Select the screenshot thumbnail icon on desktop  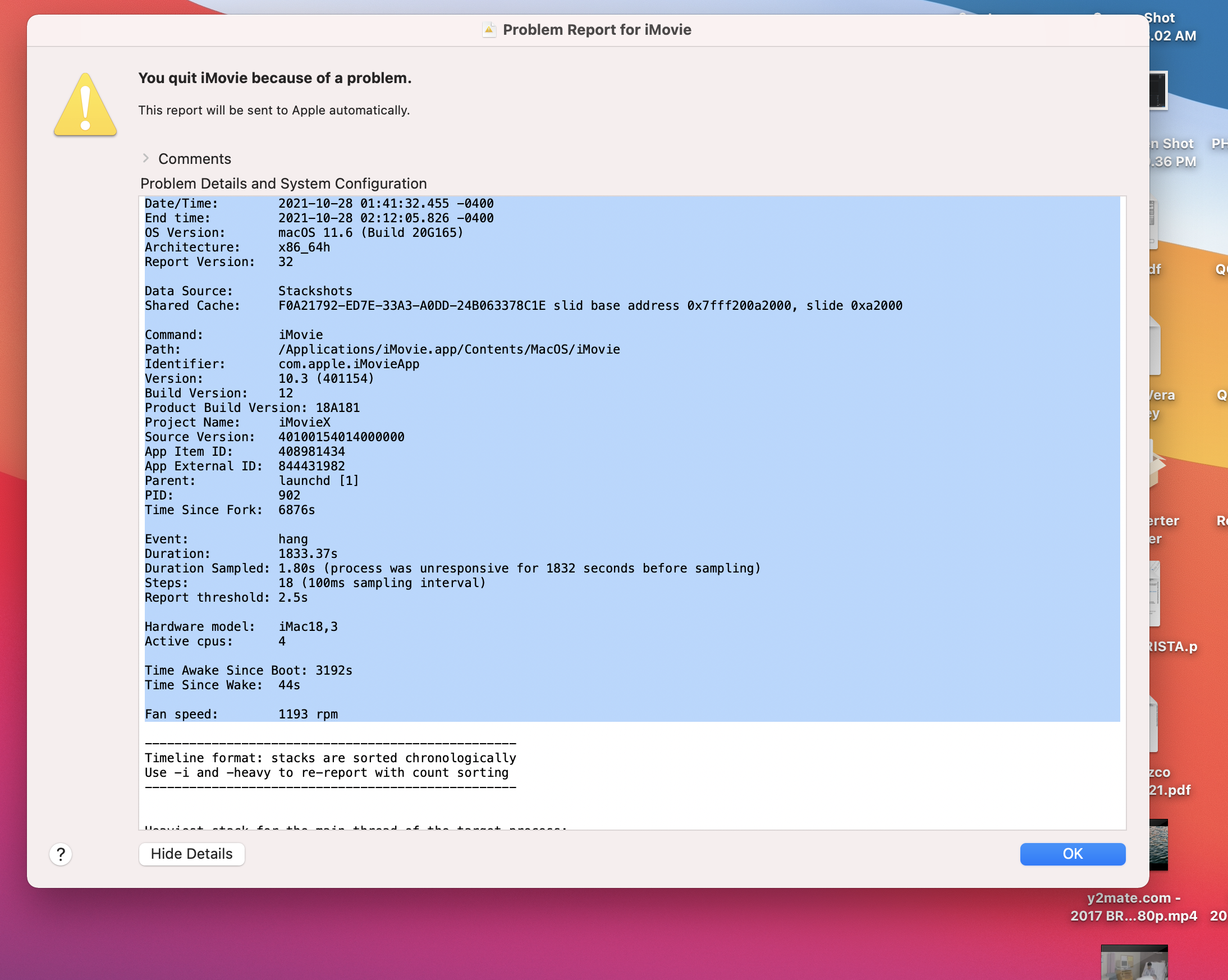(1158, 90)
